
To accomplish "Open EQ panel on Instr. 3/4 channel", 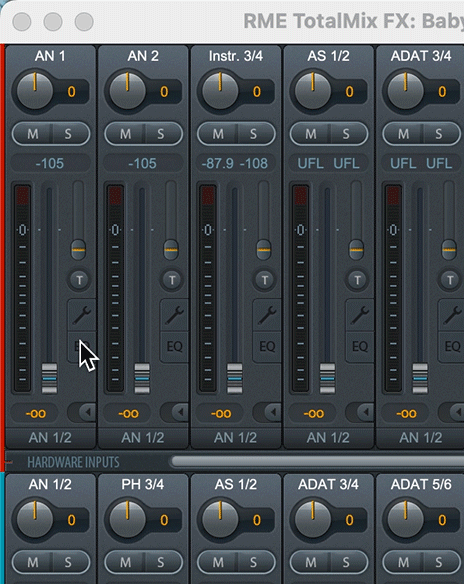I will click(x=267, y=347).
